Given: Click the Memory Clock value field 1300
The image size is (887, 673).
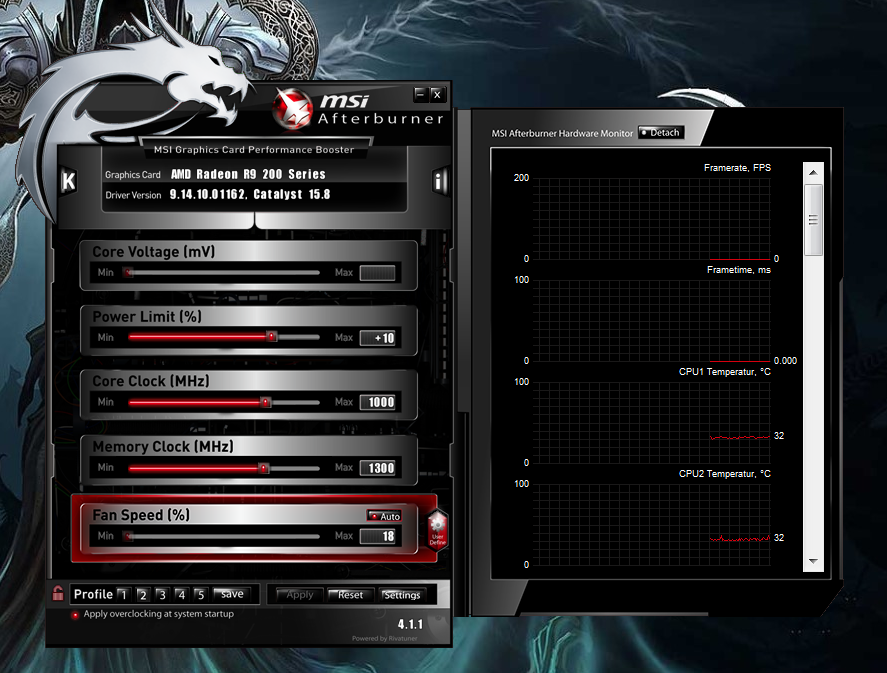Looking at the screenshot, I should (x=377, y=468).
